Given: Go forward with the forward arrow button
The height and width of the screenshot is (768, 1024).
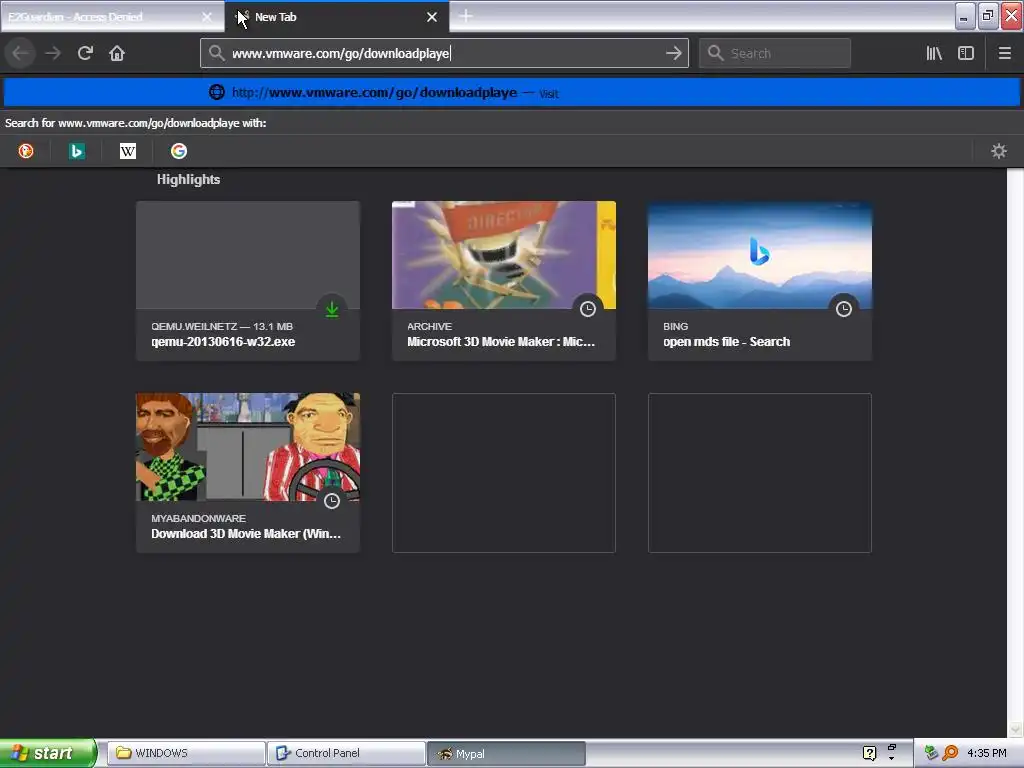Looking at the screenshot, I should pyautogui.click(x=53, y=53).
